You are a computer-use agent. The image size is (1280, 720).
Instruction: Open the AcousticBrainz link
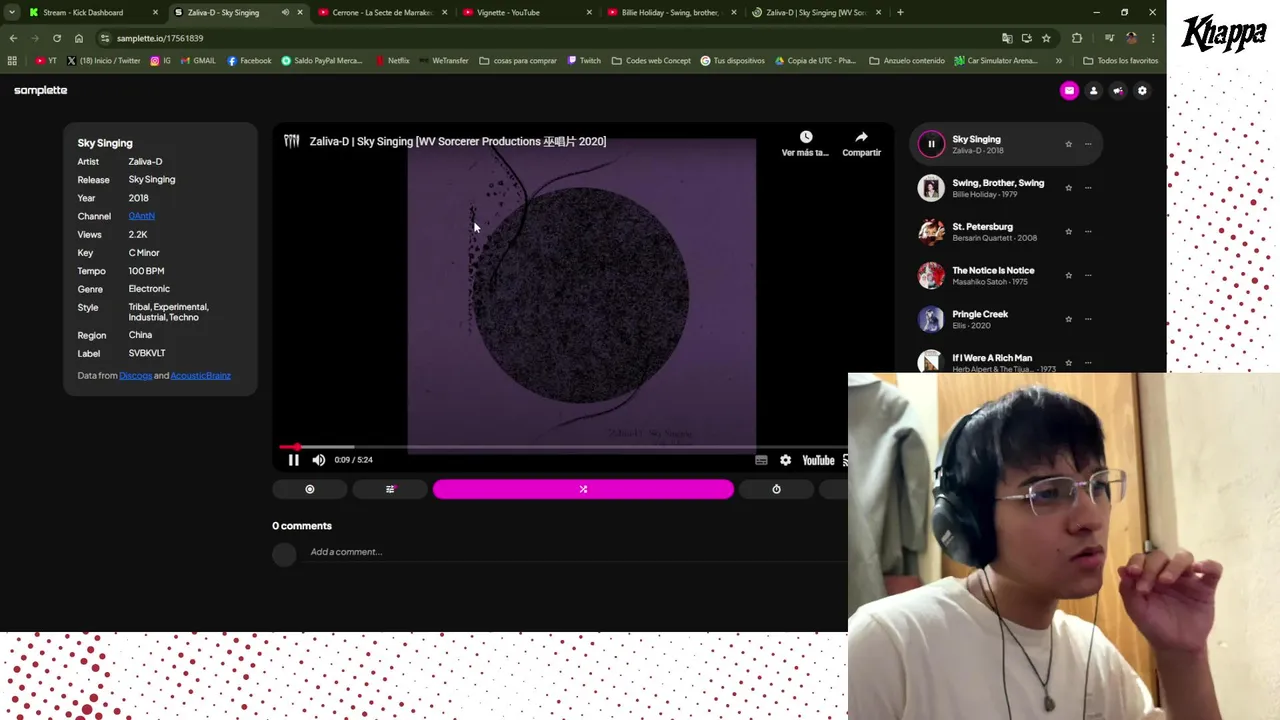(x=200, y=376)
